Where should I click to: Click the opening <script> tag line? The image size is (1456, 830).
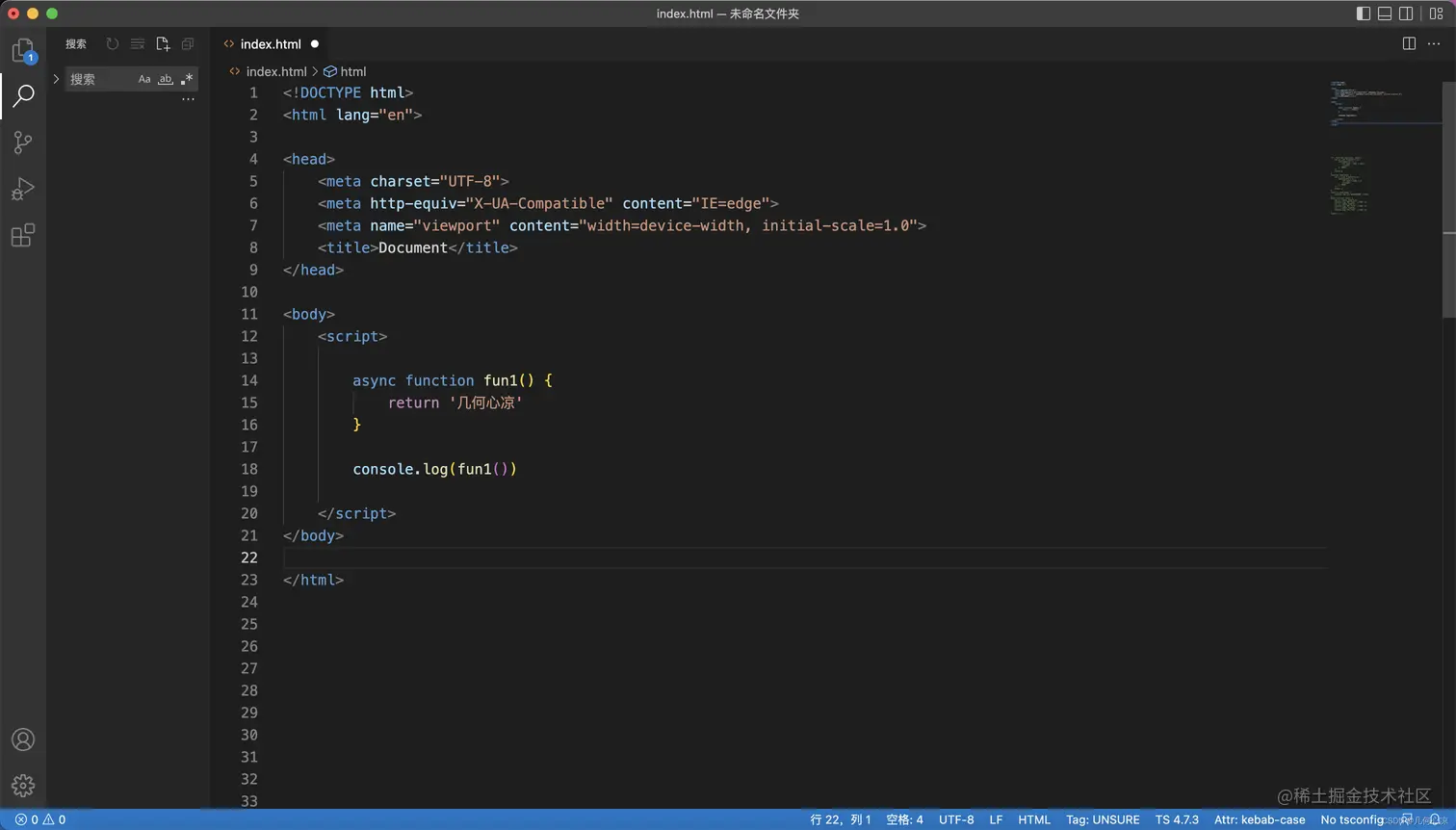click(352, 336)
